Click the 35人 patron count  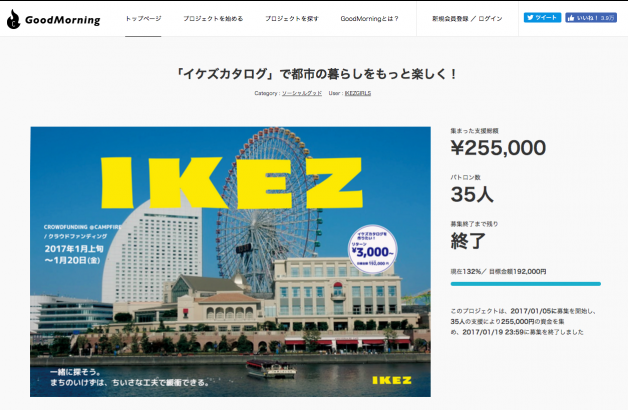[x=472, y=195]
